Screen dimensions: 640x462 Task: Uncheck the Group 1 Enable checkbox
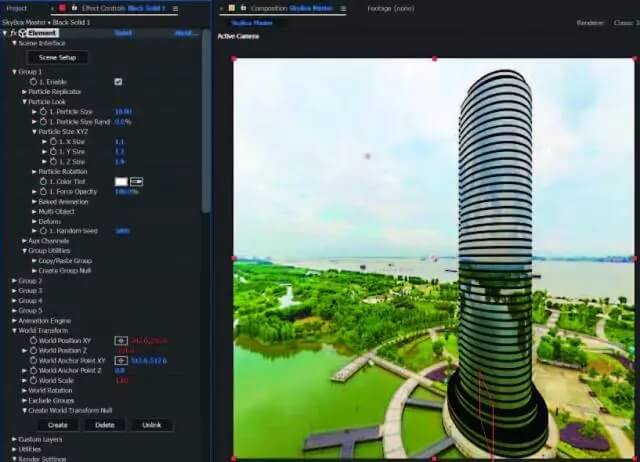(x=118, y=81)
